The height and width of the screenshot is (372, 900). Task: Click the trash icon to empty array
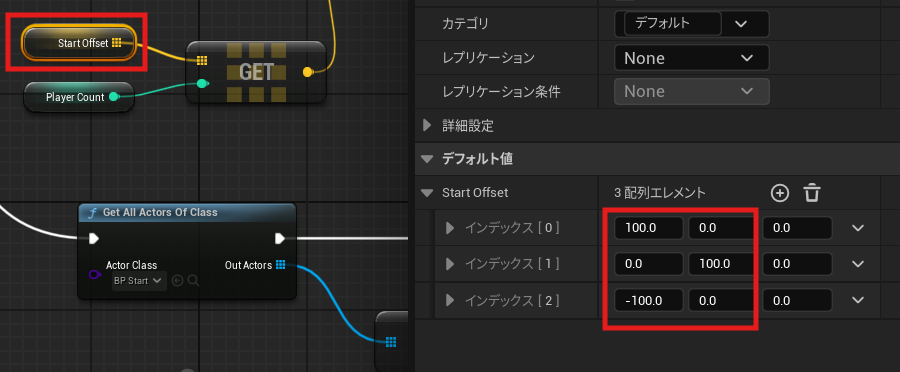click(812, 193)
